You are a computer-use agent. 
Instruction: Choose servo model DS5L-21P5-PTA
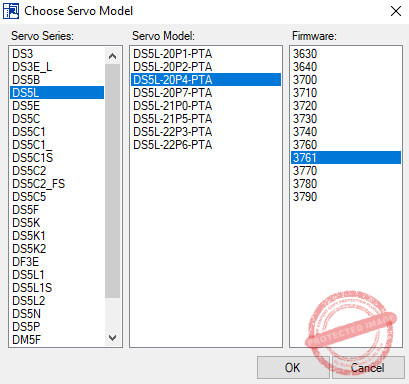pos(206,119)
